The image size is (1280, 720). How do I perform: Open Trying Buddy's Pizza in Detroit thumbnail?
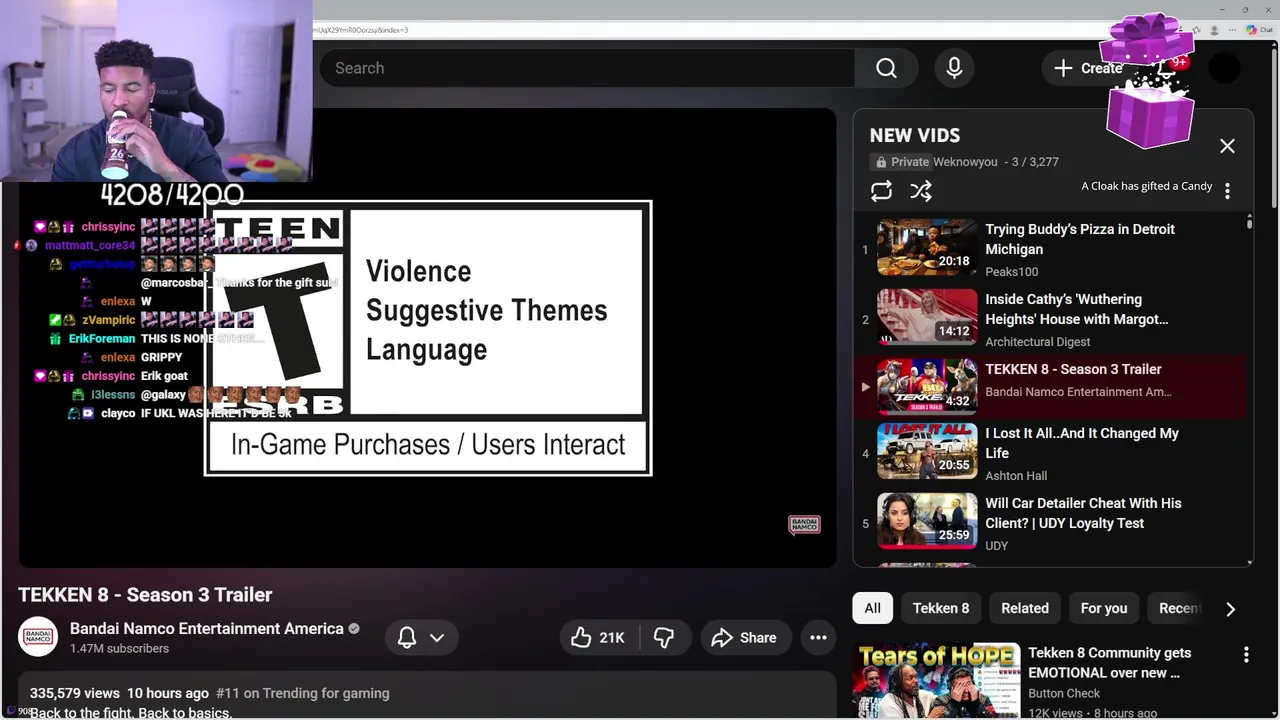(x=927, y=247)
